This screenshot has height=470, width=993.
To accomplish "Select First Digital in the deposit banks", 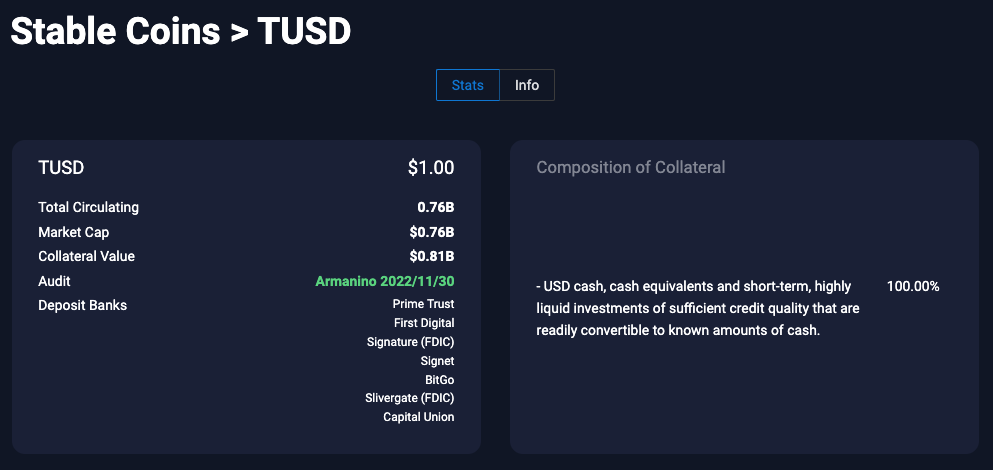I will (x=424, y=323).
